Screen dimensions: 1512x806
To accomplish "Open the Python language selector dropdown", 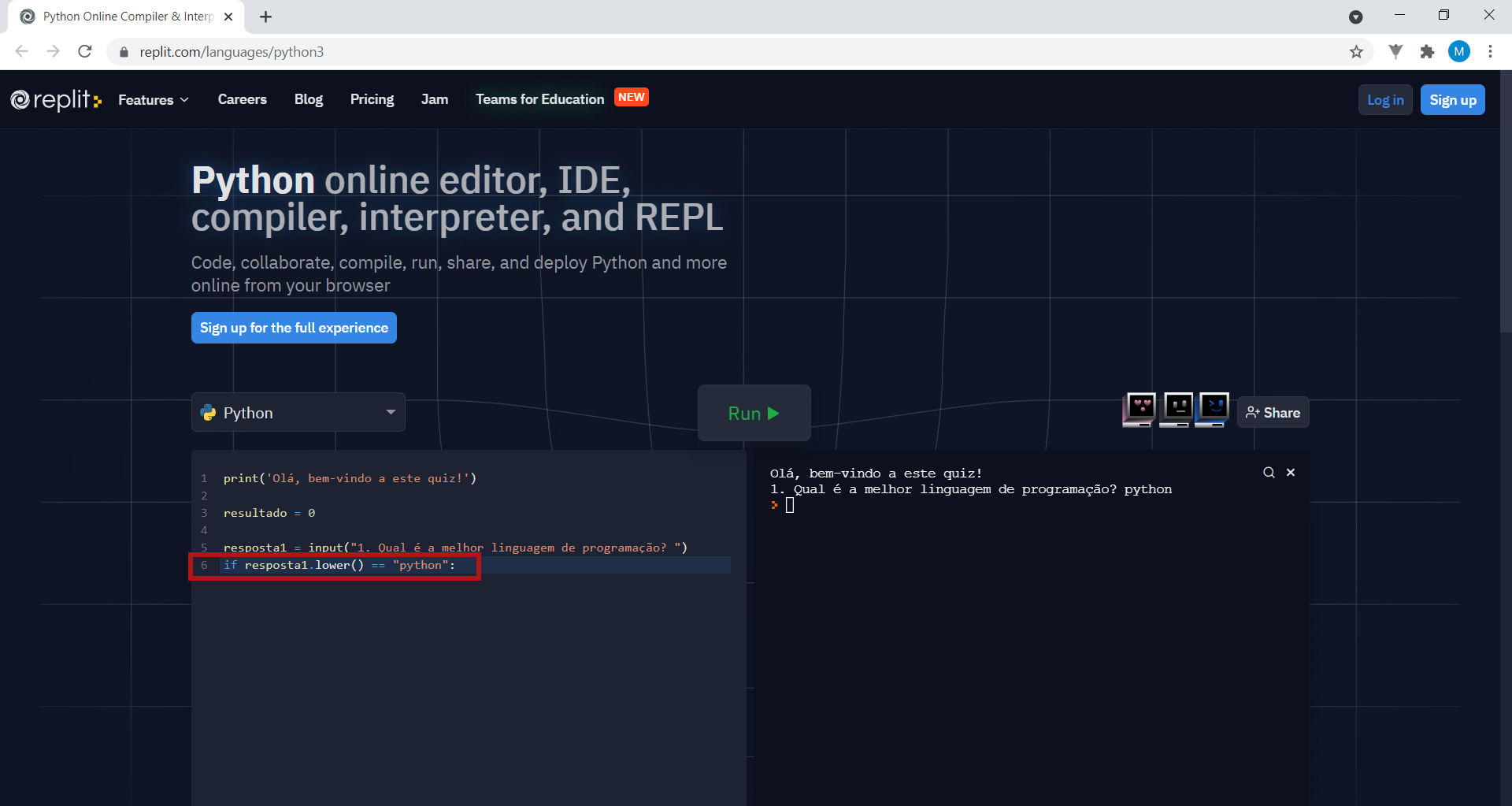I will point(298,412).
